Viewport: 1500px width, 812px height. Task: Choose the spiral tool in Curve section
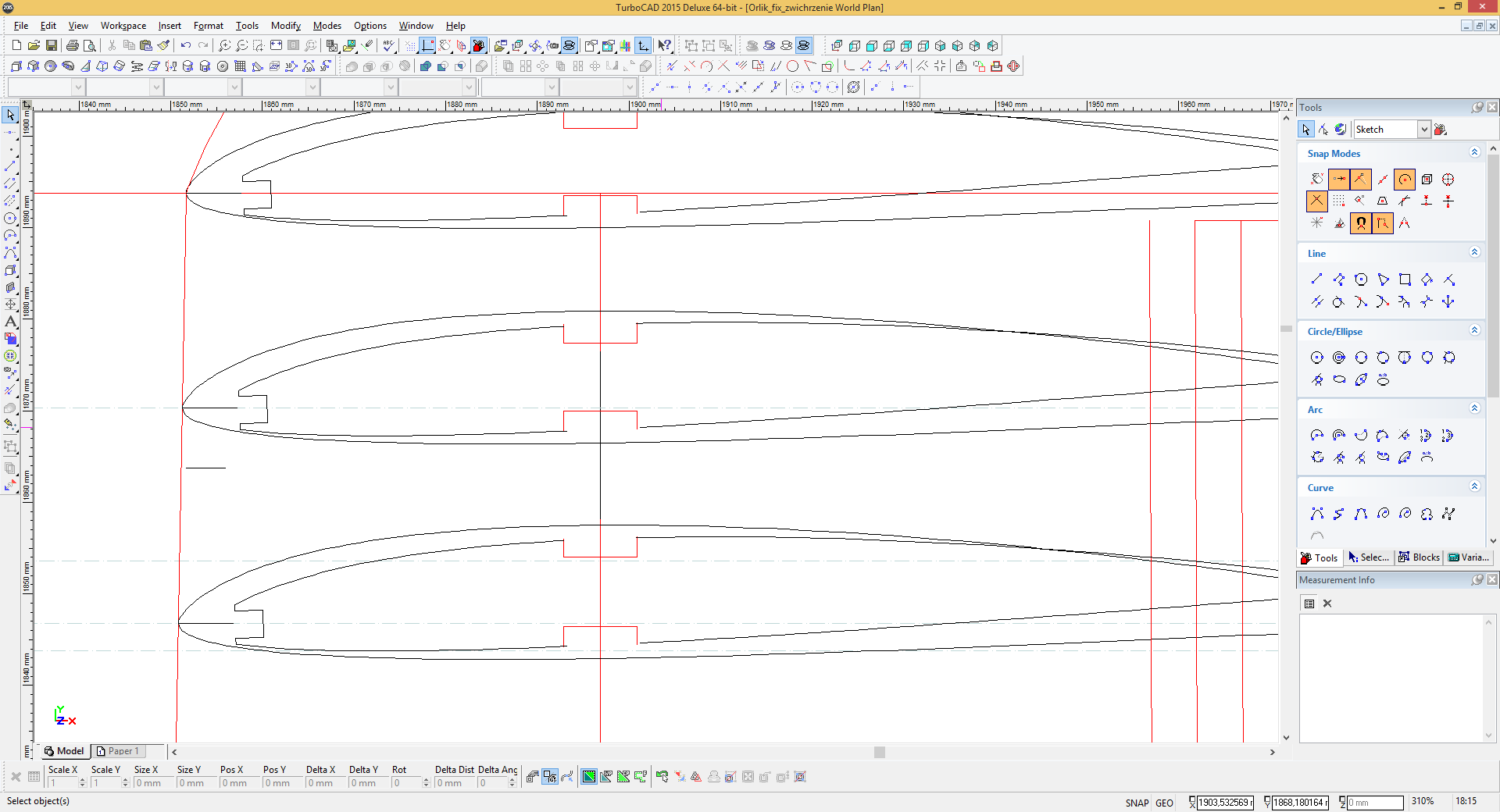pos(1383,514)
